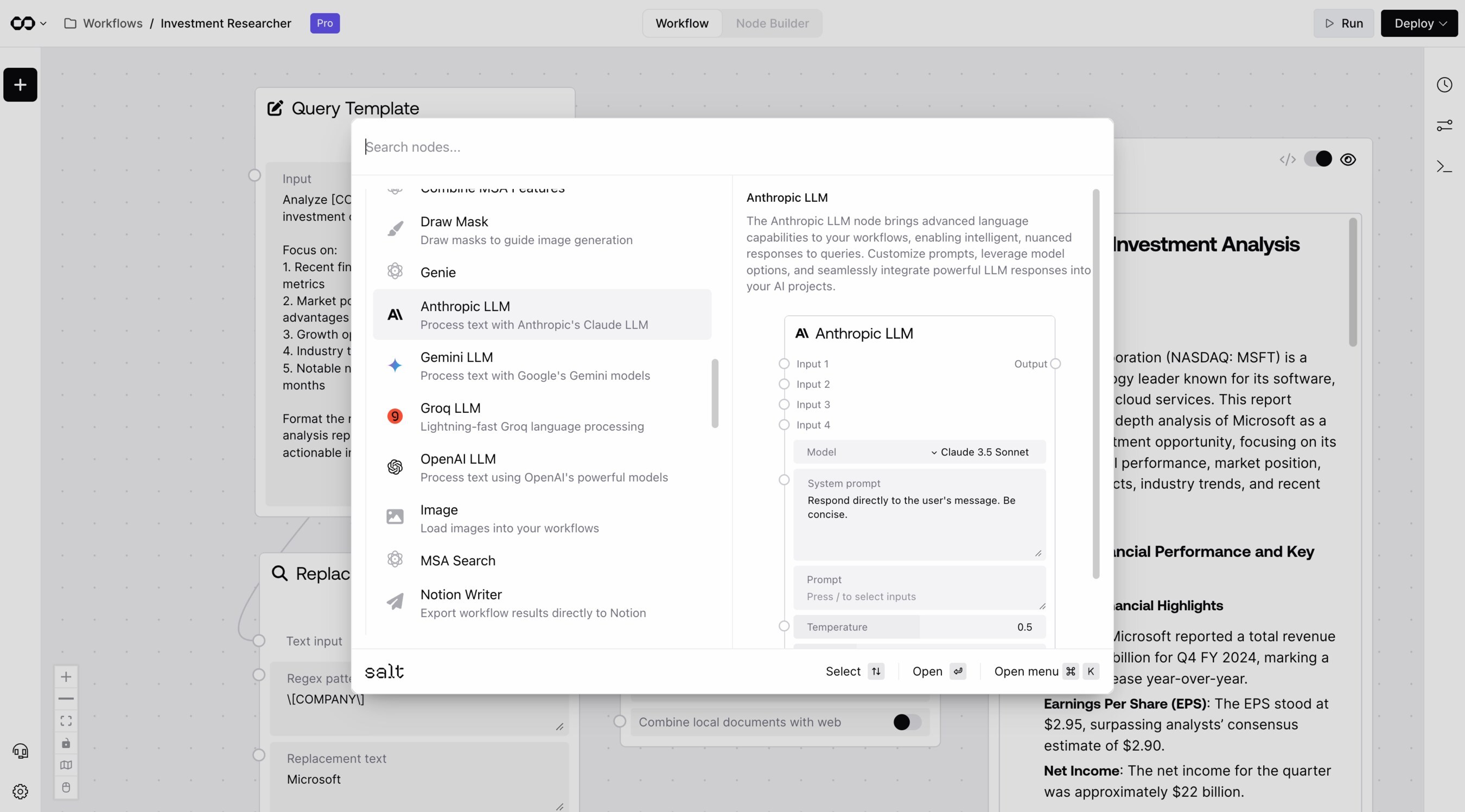This screenshot has width=1465, height=812.
Task: Toggle the switch beside the code icon
Action: point(1318,158)
